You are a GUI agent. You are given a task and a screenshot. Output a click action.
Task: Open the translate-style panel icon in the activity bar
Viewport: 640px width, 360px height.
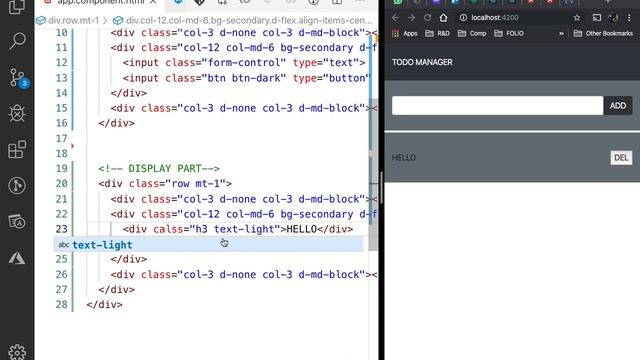(x=17, y=222)
